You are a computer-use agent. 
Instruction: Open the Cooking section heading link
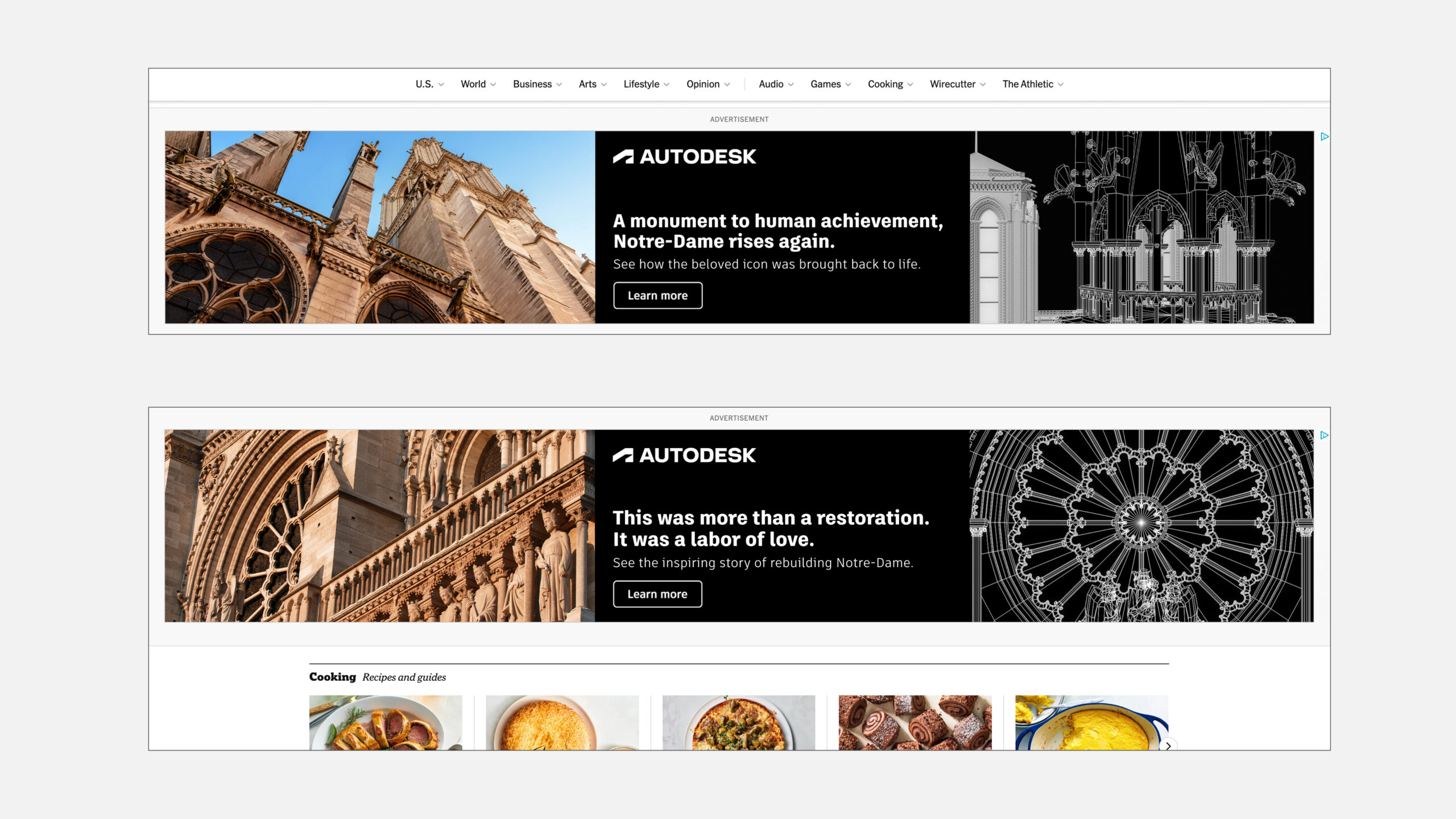333,677
